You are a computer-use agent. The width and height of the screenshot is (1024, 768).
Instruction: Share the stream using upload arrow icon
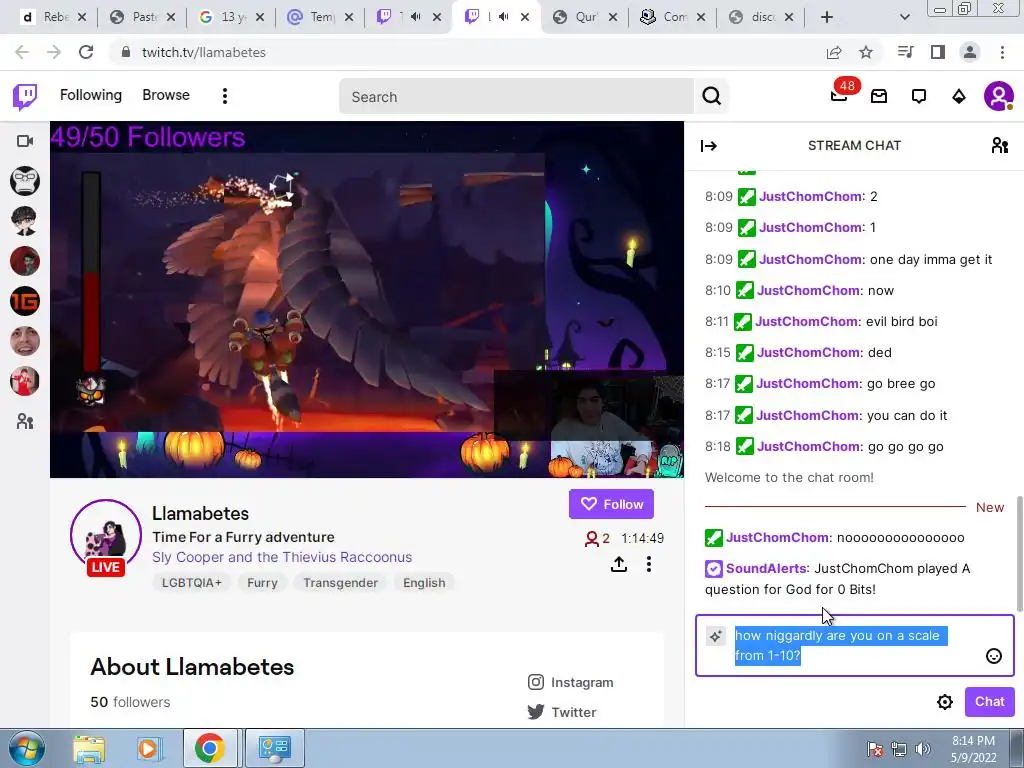pyautogui.click(x=618, y=564)
